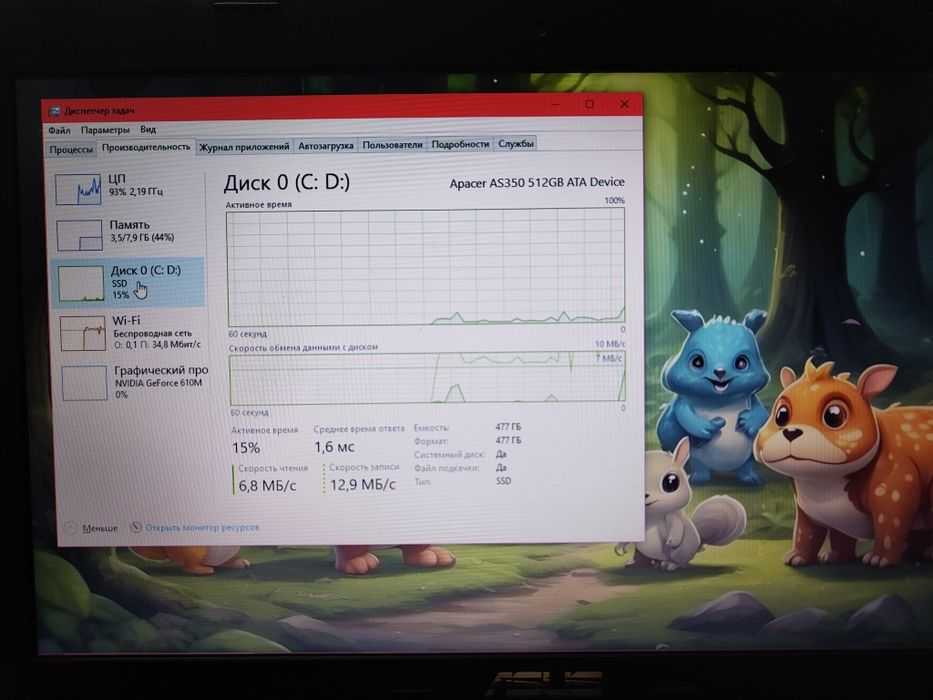Select the ЦП mini graph thumbnail

click(77, 189)
